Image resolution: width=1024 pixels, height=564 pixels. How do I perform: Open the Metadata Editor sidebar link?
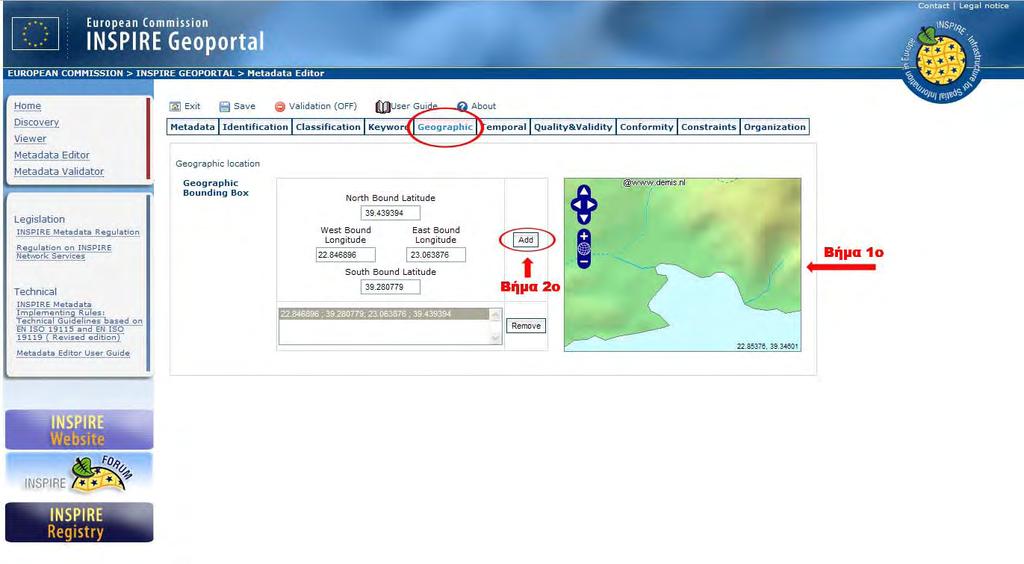click(52, 155)
